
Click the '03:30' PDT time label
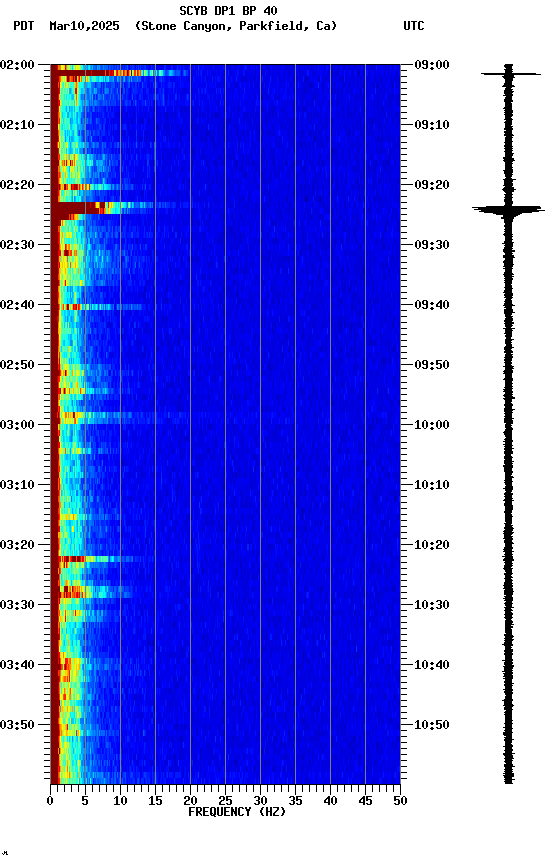coord(17,605)
